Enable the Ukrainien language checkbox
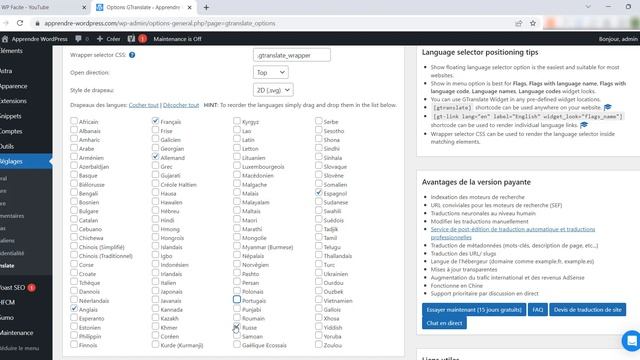The width and height of the screenshot is (640, 360). (x=318, y=273)
